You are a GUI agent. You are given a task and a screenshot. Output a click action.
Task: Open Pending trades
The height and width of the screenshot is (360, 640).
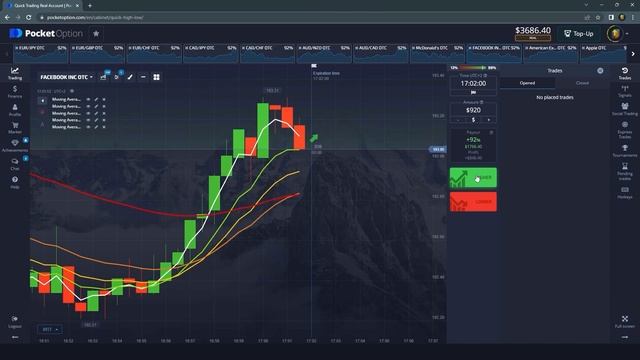[x=624, y=171]
